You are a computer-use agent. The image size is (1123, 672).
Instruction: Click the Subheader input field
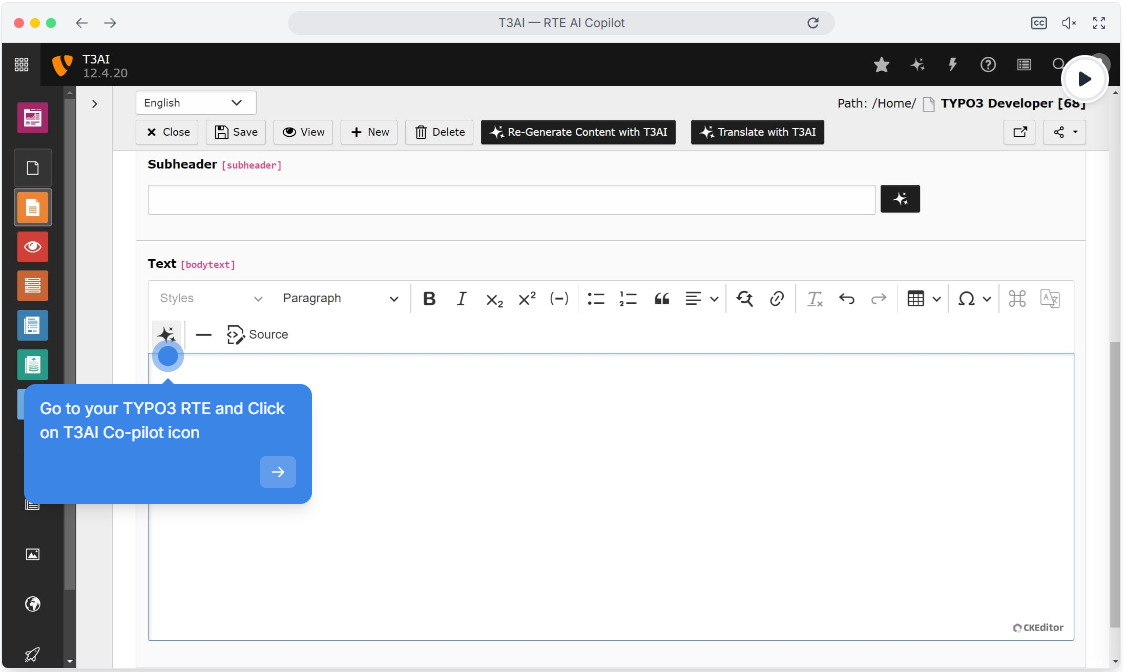pos(511,200)
